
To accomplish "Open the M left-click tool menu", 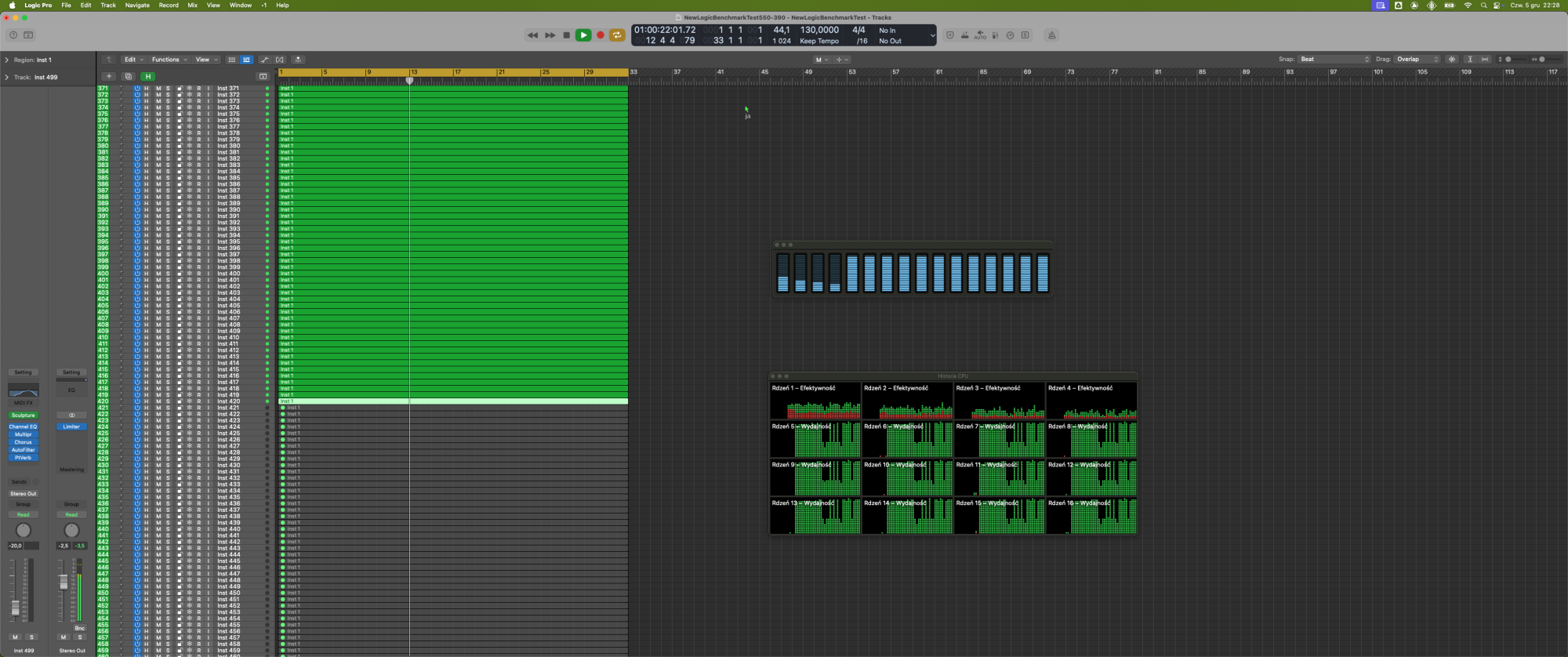I will pos(822,60).
